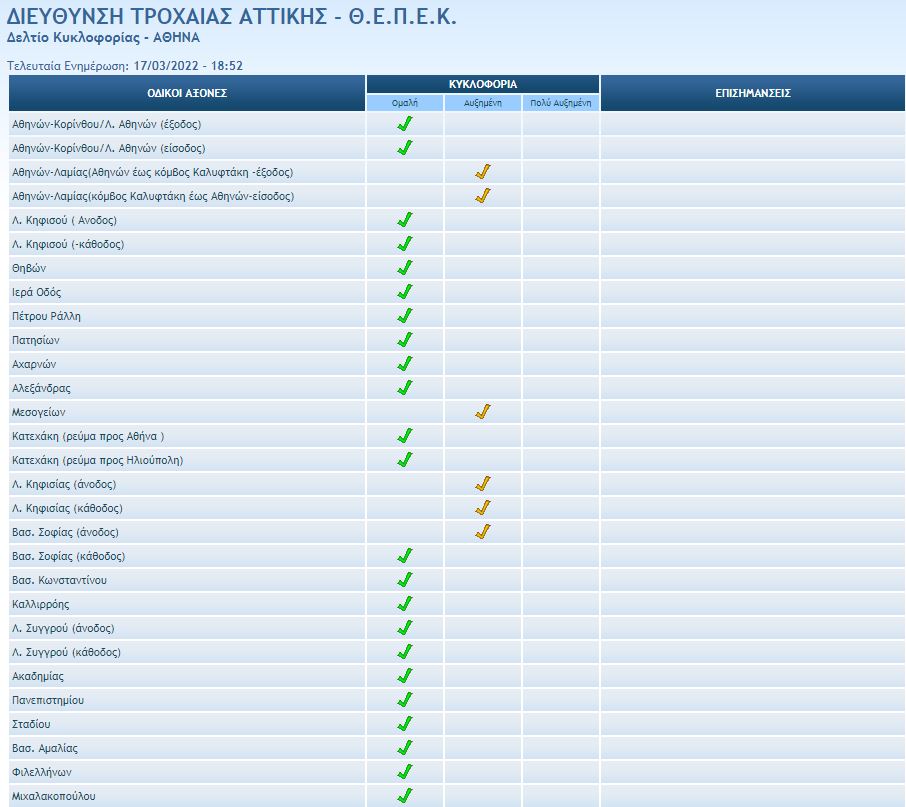This screenshot has width=906, height=807.
Task: Click the Αλεξάνδρας road name
Action: pos(41,388)
